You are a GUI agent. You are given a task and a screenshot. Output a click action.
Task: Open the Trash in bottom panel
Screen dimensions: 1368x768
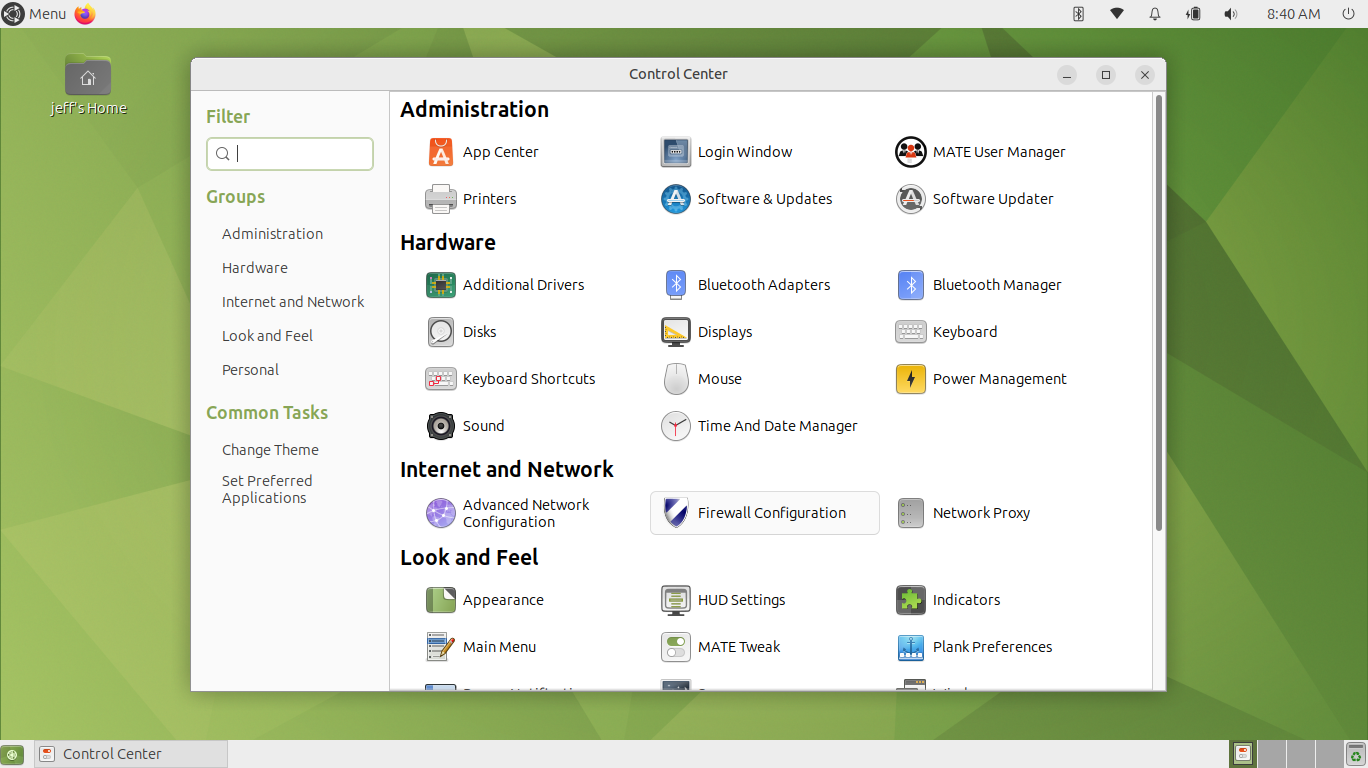click(1355, 754)
